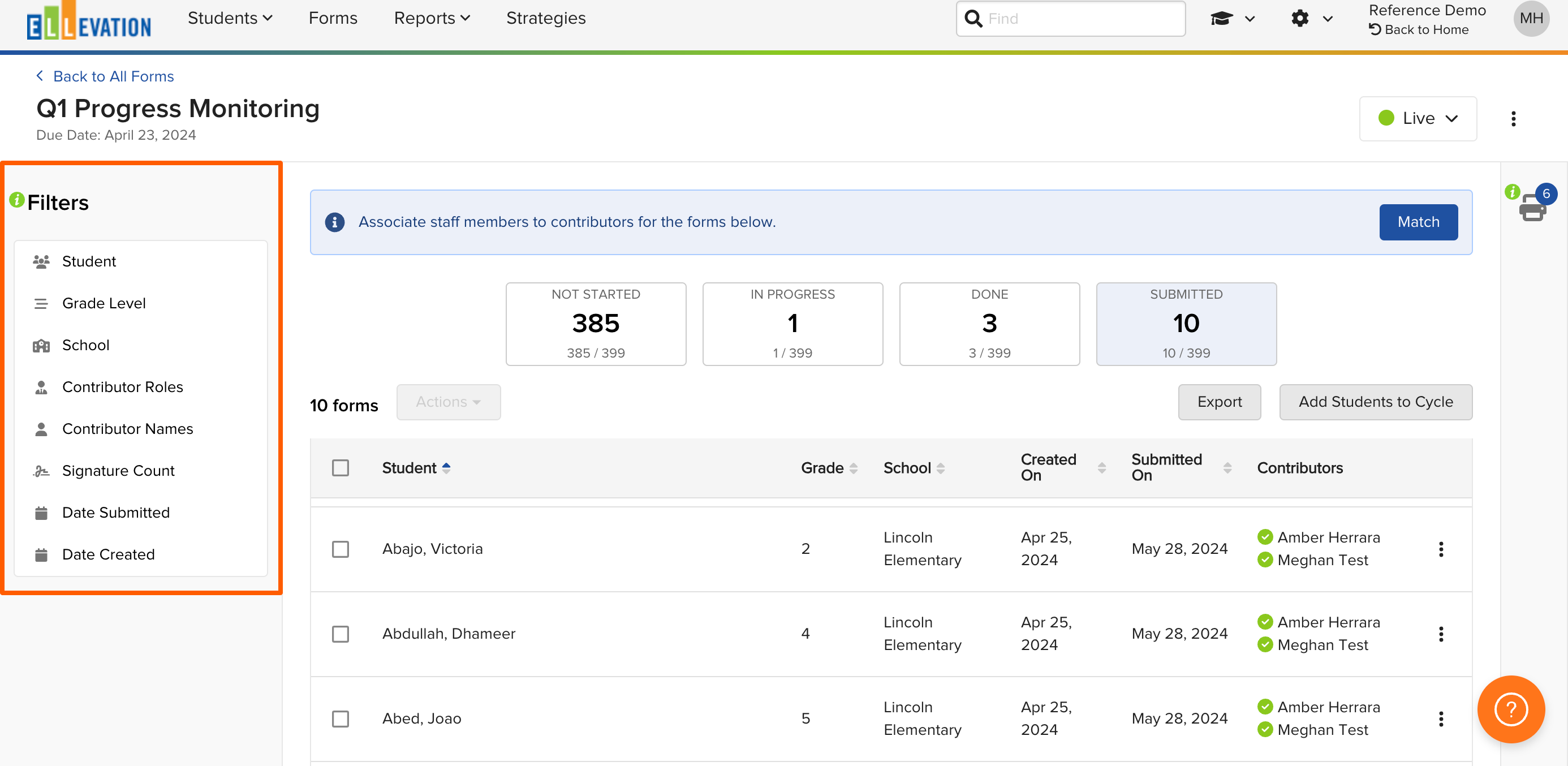This screenshot has height=766, width=1568.
Task: Click the Signature Count signature icon
Action: 41,471
